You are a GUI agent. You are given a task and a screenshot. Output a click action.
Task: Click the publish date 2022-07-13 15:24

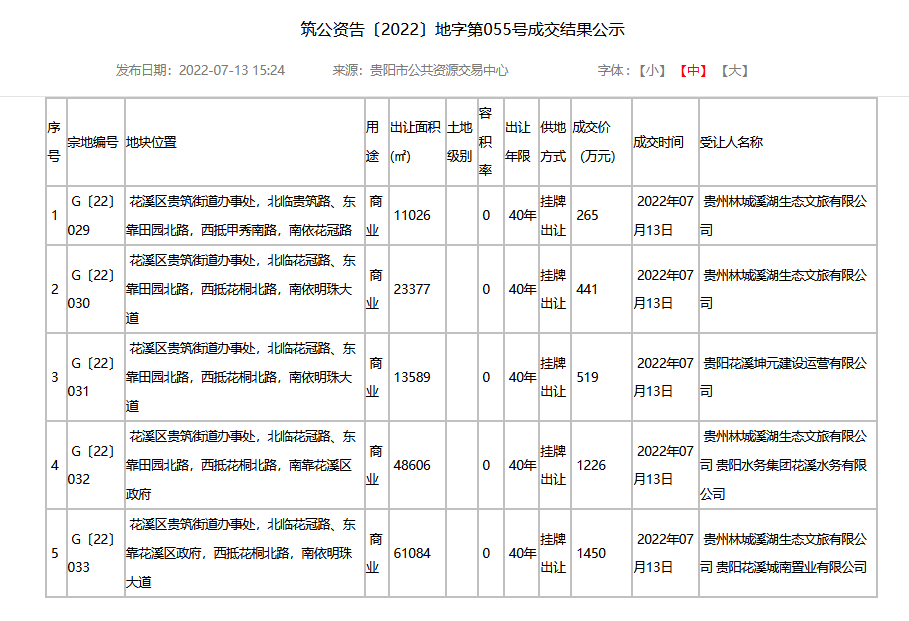(x=232, y=70)
